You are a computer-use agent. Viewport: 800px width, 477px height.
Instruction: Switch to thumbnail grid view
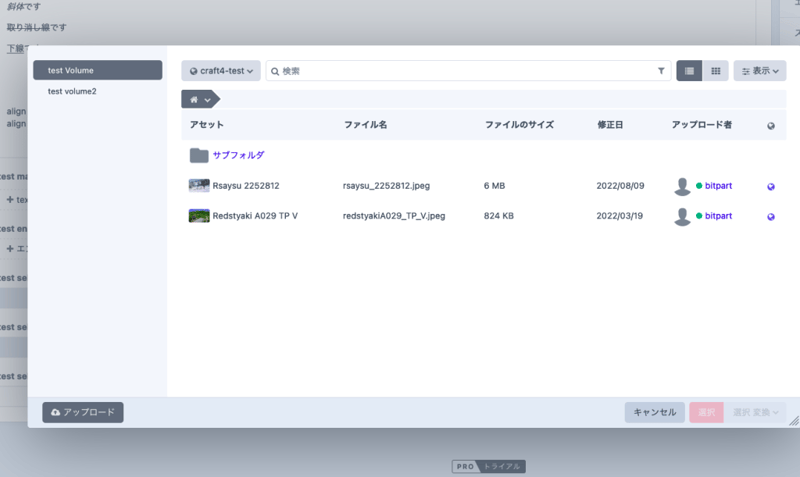[716, 71]
